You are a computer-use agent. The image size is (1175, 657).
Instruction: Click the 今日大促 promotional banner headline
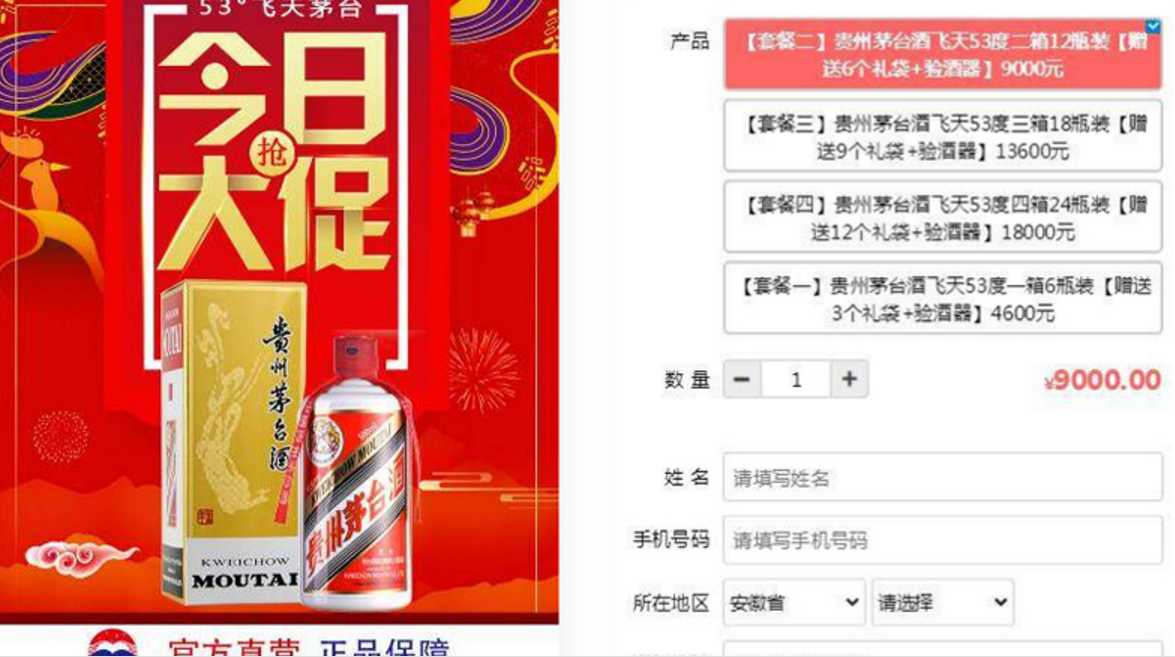pyautogui.click(x=274, y=151)
